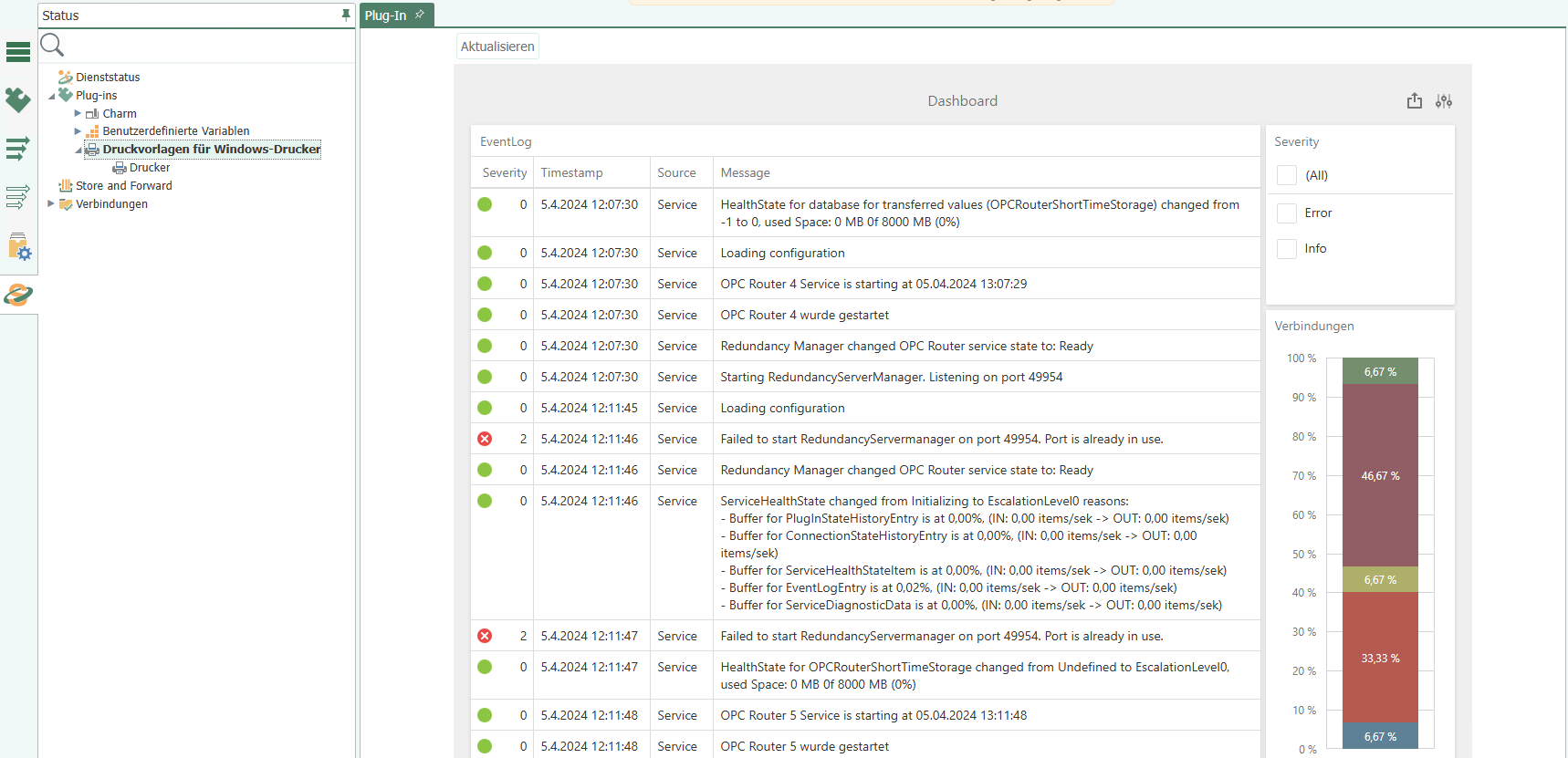This screenshot has width=1568, height=758.
Task: Click the blue 6,67 % bottom bar segment
Action: pyautogui.click(x=1380, y=736)
